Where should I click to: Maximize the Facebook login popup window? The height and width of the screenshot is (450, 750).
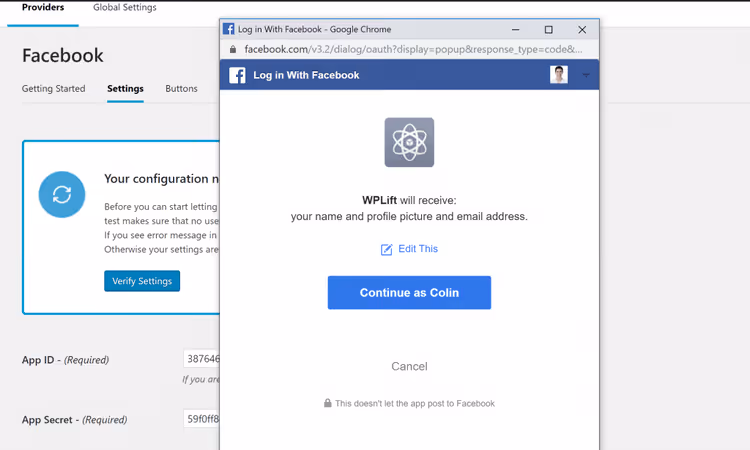point(549,30)
